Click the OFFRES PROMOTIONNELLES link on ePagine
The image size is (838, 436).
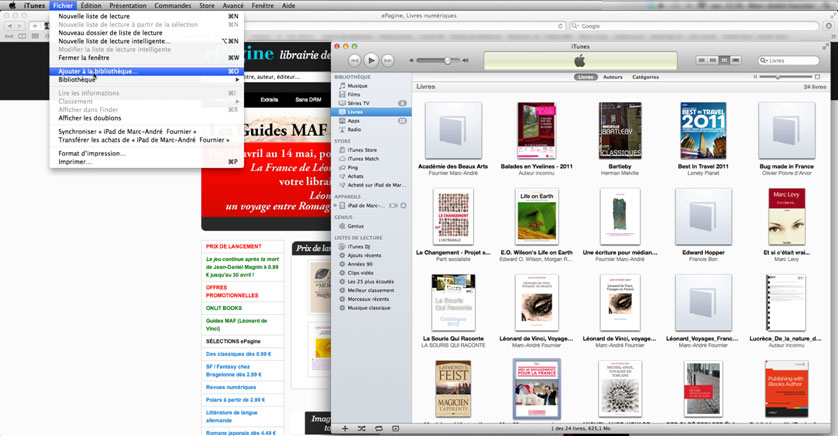(232, 291)
